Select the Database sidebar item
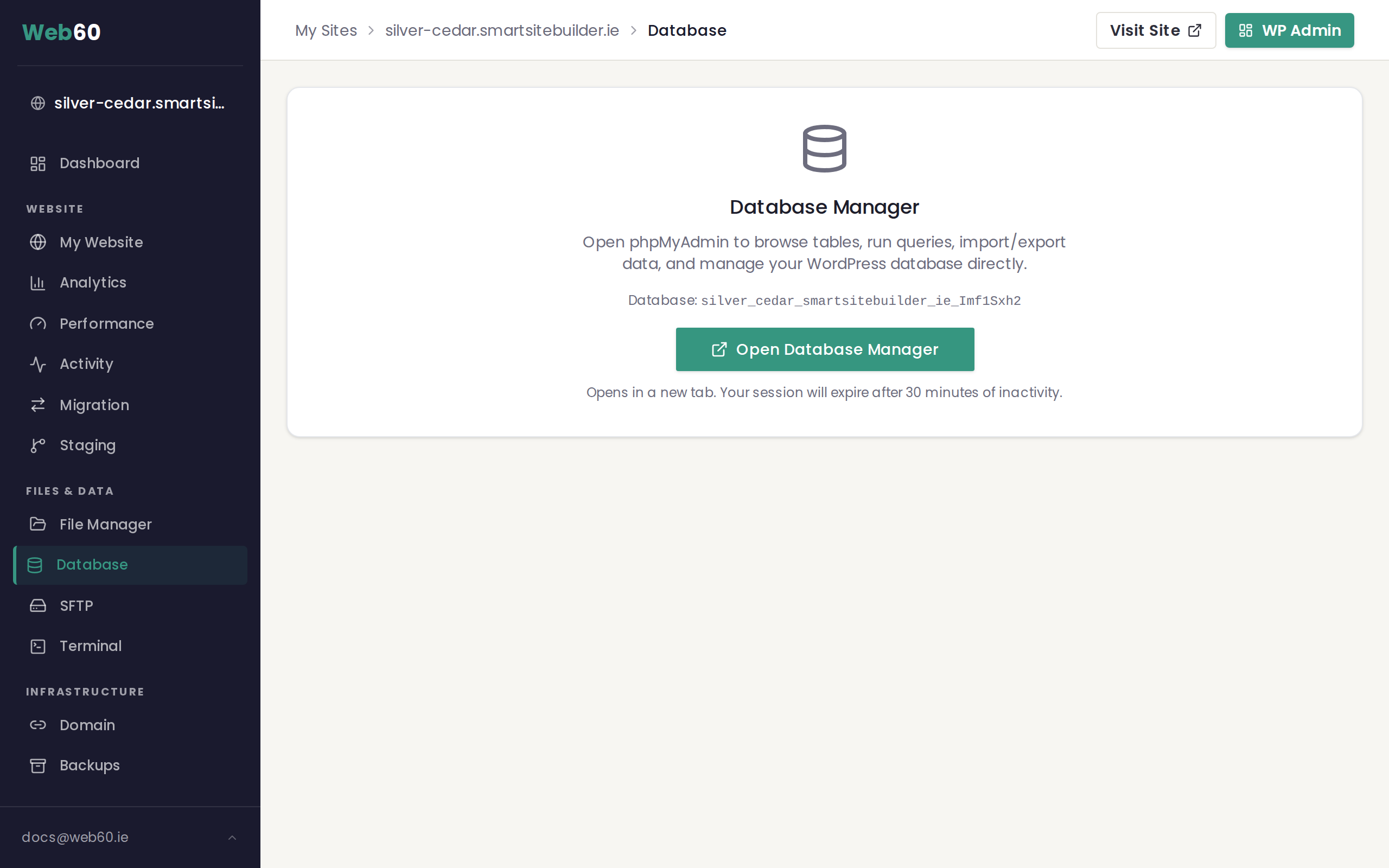This screenshot has height=868, width=1389. pyautogui.click(x=92, y=565)
